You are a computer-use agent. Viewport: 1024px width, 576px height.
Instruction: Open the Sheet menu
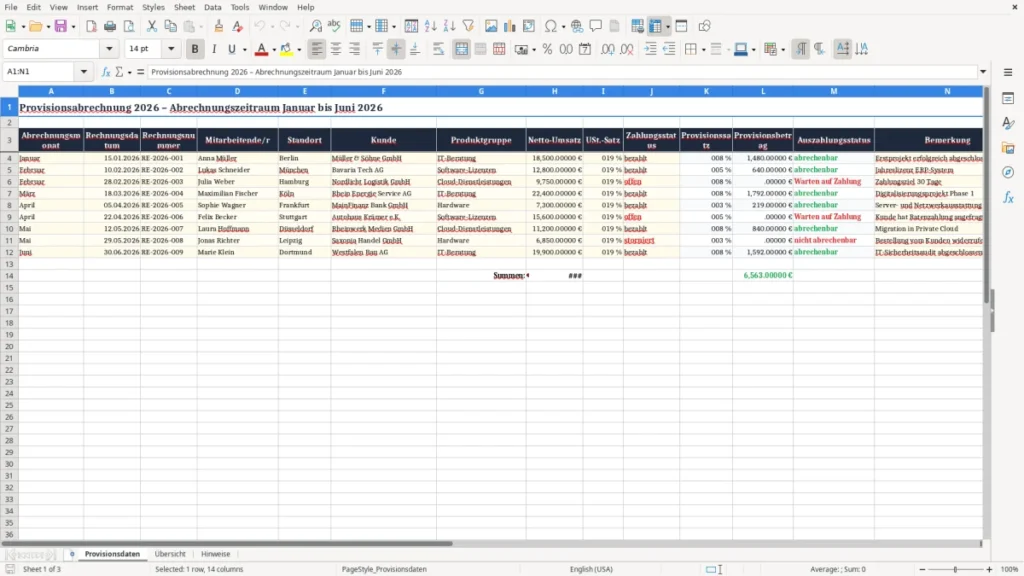tap(184, 7)
